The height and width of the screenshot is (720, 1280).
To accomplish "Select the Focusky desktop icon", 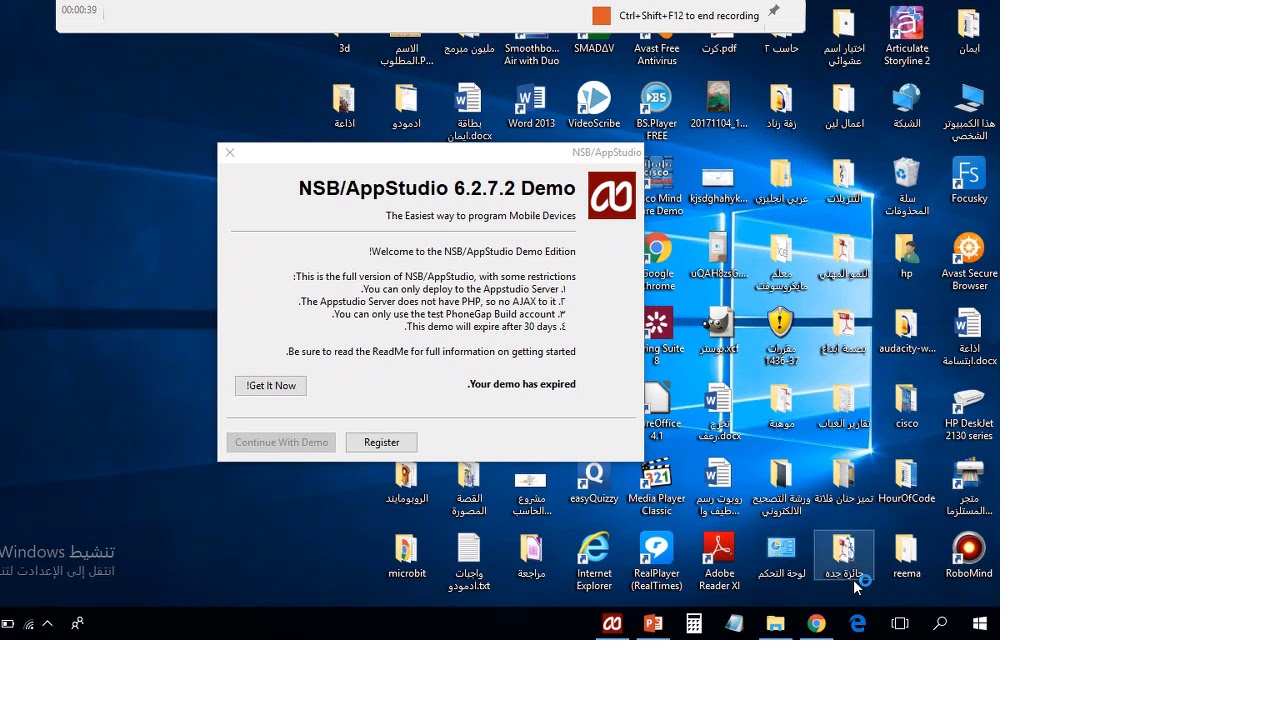I will 969,181.
